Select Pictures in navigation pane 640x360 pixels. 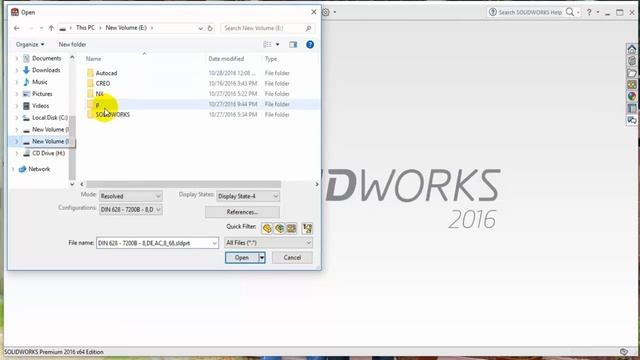[42, 94]
